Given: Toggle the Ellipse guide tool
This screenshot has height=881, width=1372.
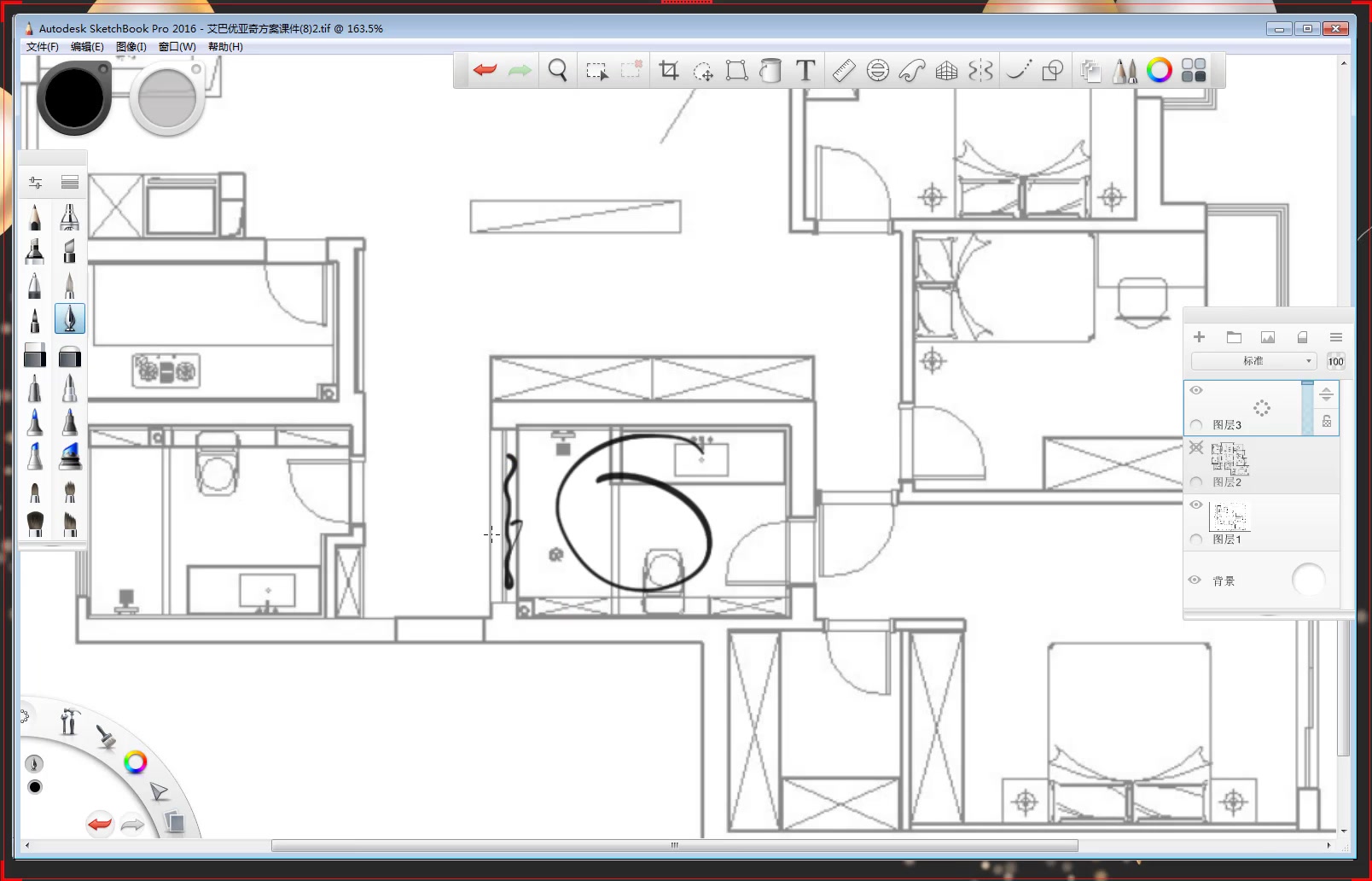Looking at the screenshot, I should tap(878, 70).
